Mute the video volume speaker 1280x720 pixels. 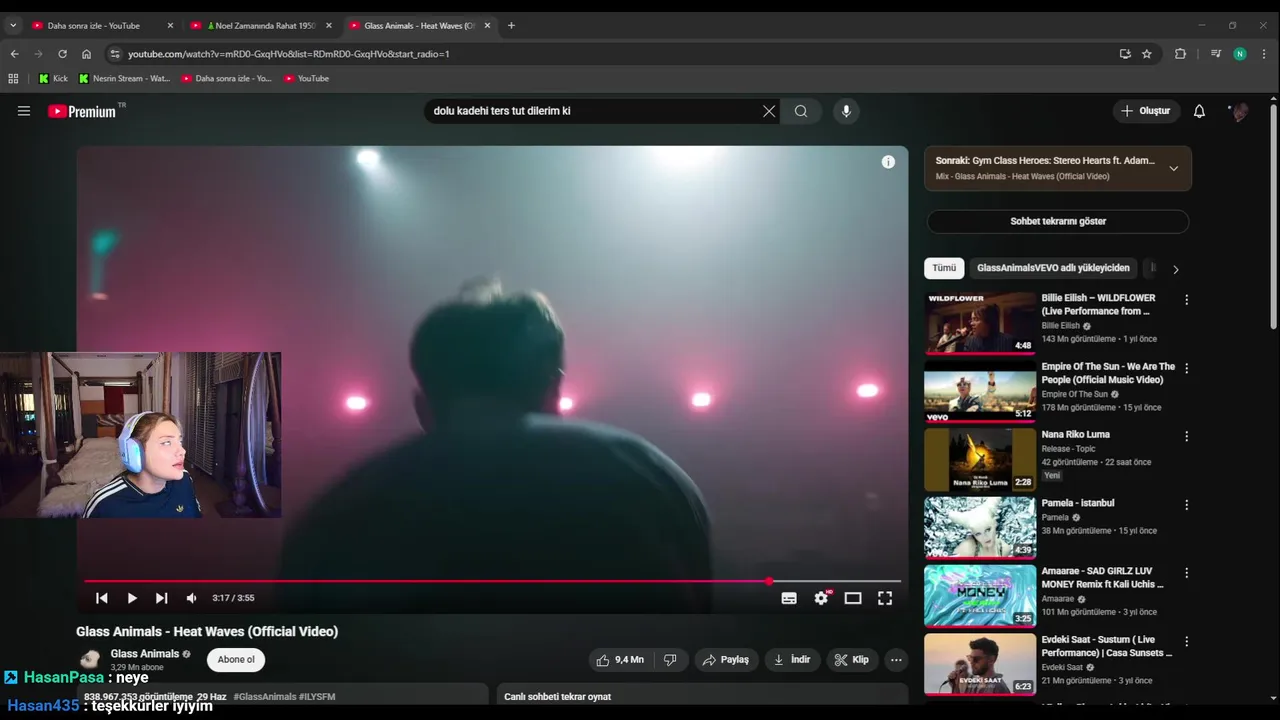191,598
